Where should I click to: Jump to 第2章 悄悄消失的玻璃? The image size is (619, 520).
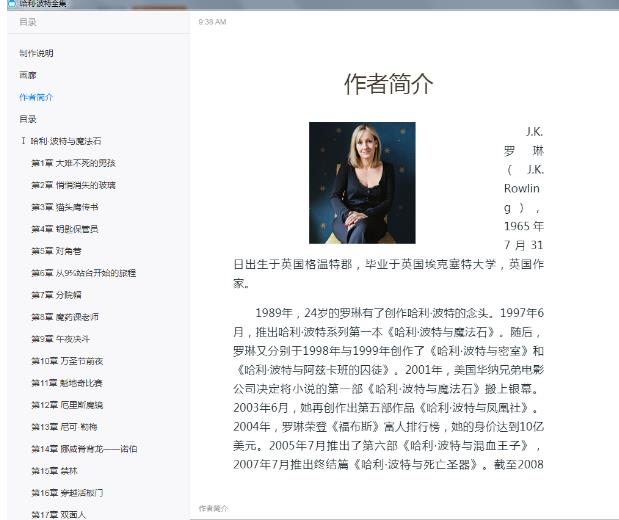coord(73,185)
